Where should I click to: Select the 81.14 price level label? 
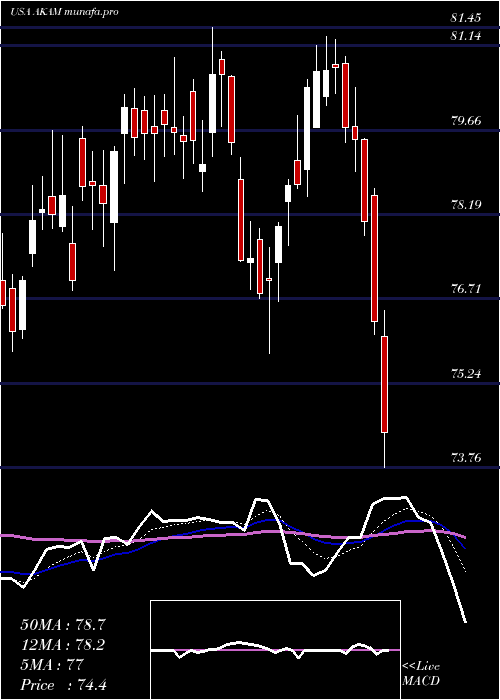[466, 36]
